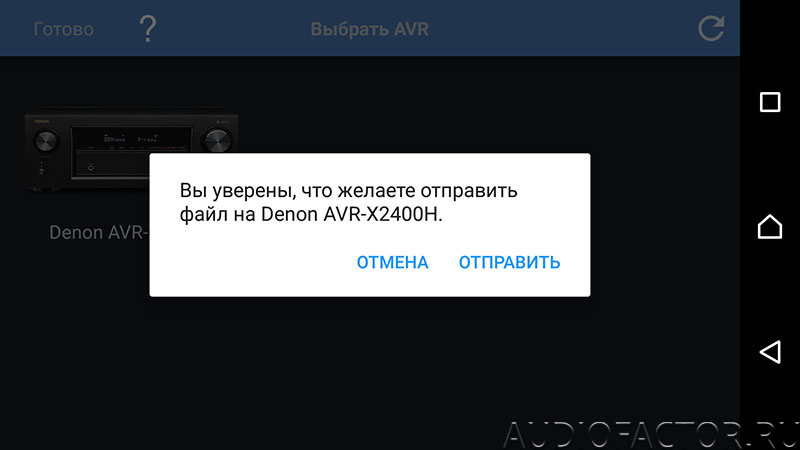Tap ОТМЕНА to cancel sending
This screenshot has height=450, width=800.
[392, 262]
